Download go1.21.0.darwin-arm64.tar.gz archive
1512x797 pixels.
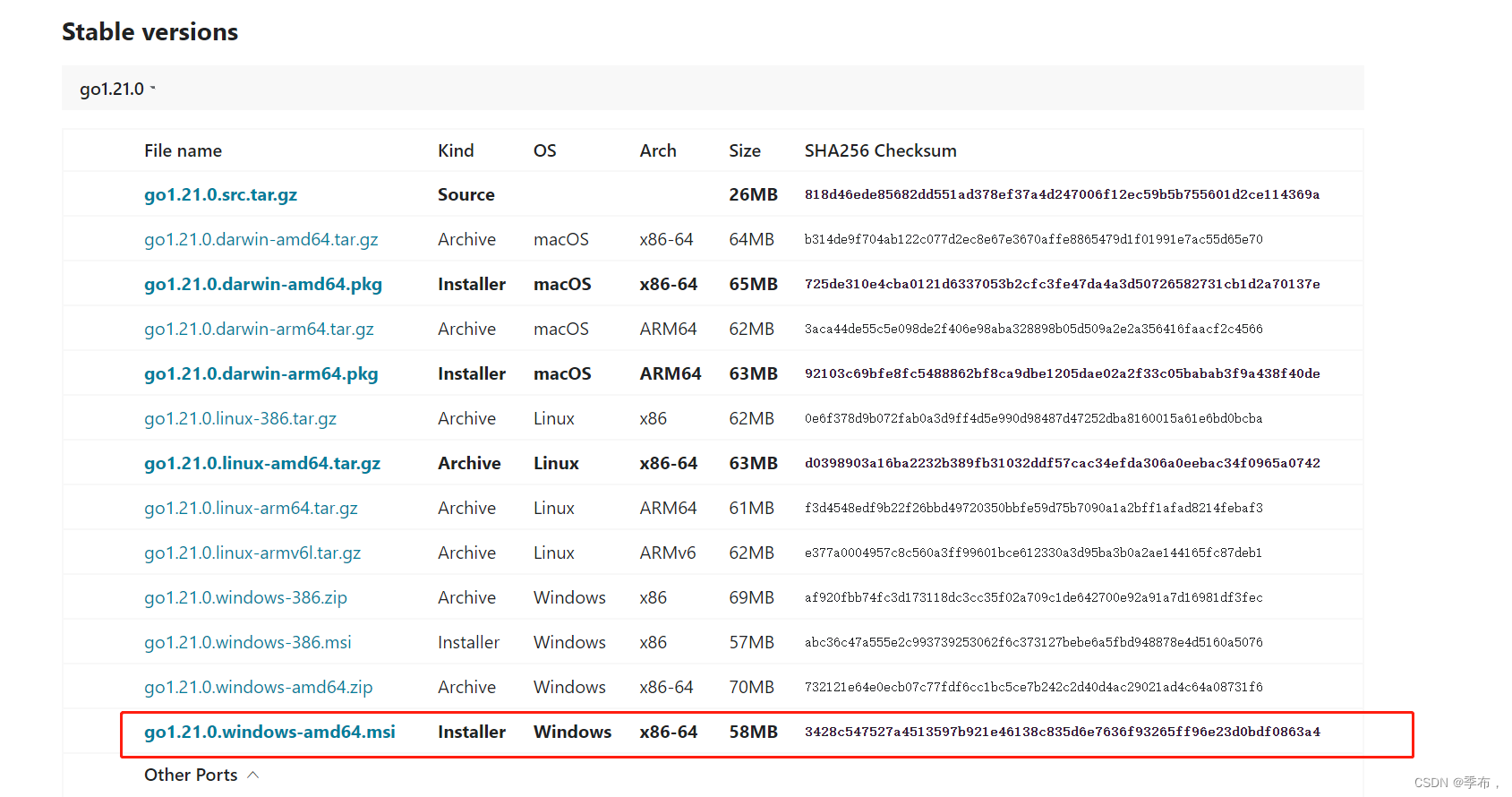259,329
